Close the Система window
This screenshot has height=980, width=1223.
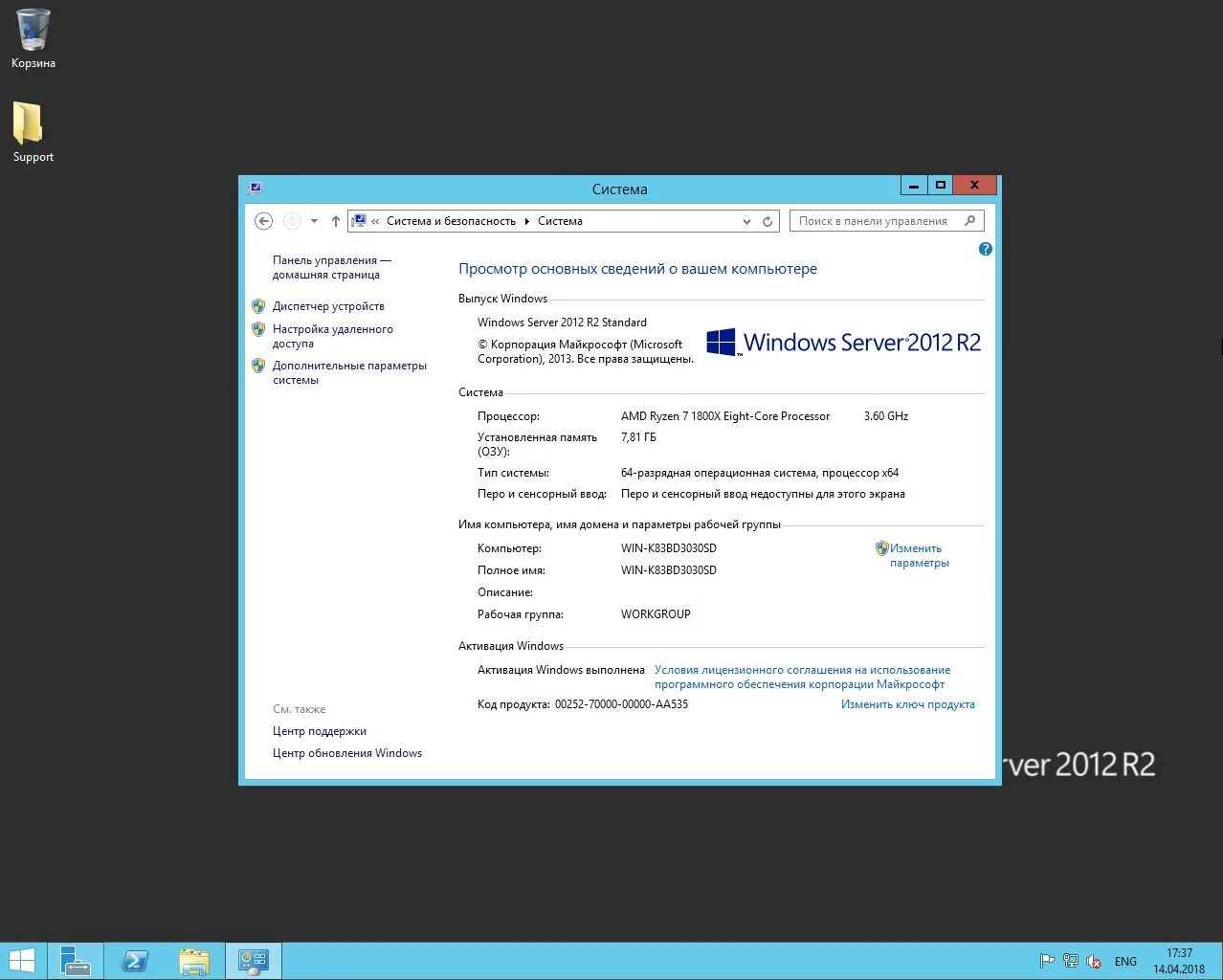tap(975, 185)
